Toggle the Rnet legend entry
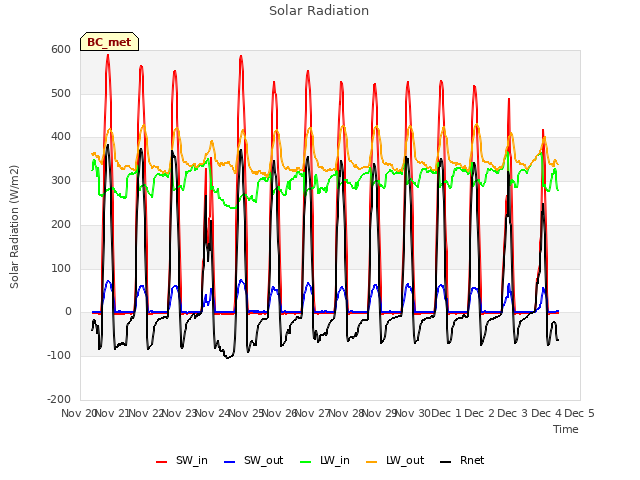 (x=462, y=461)
